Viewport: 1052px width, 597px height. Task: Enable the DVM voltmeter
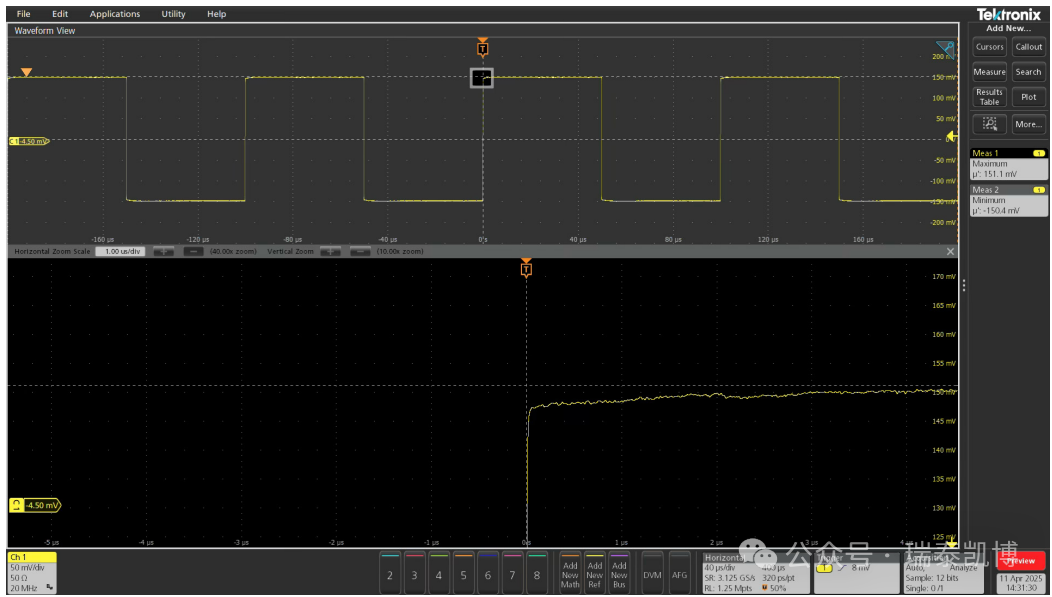652,575
